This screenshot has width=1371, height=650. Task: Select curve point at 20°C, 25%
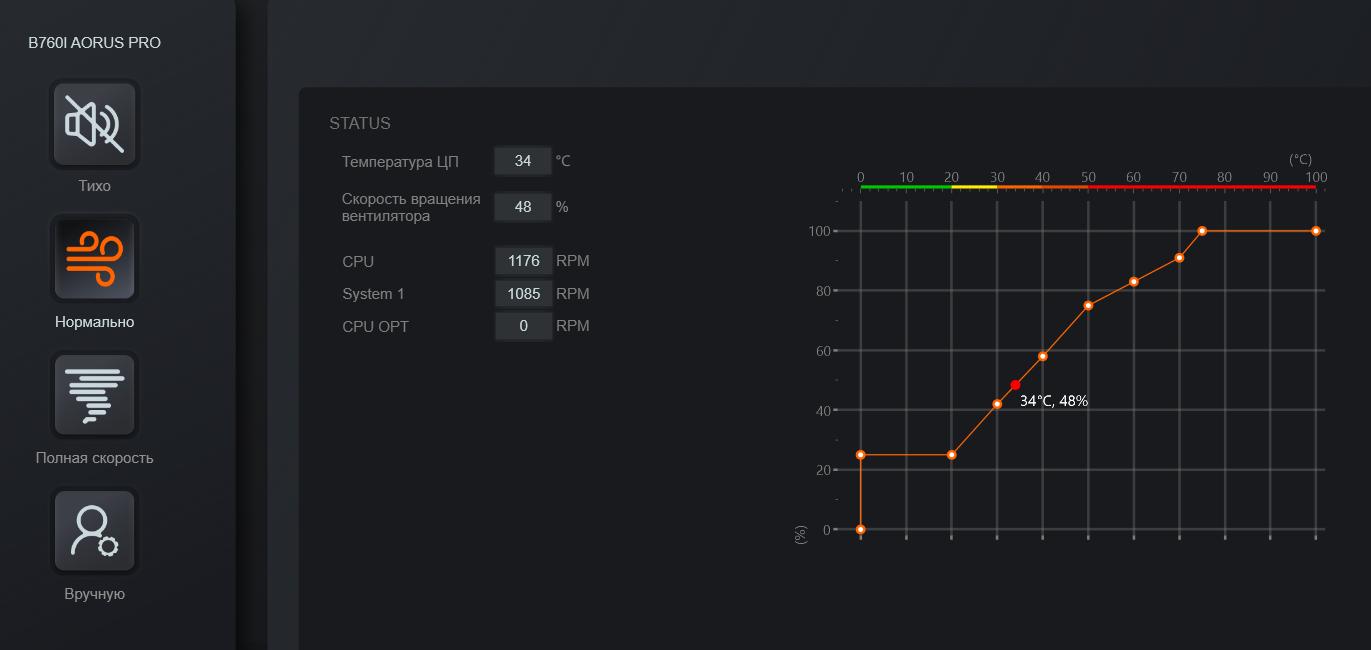(x=951, y=455)
